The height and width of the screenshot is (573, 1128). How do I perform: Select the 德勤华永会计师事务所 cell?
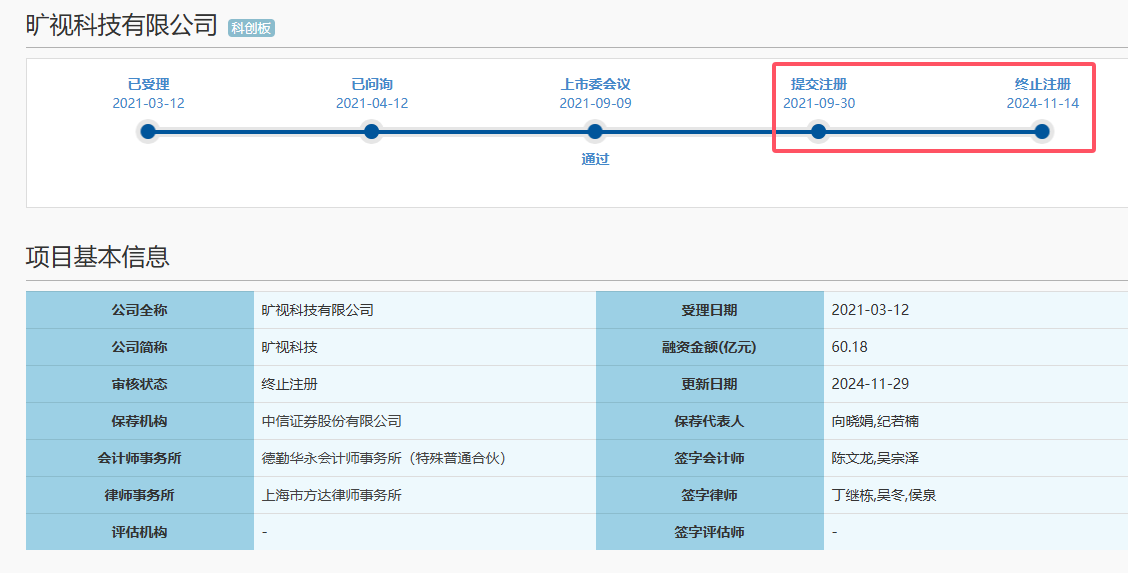point(424,458)
